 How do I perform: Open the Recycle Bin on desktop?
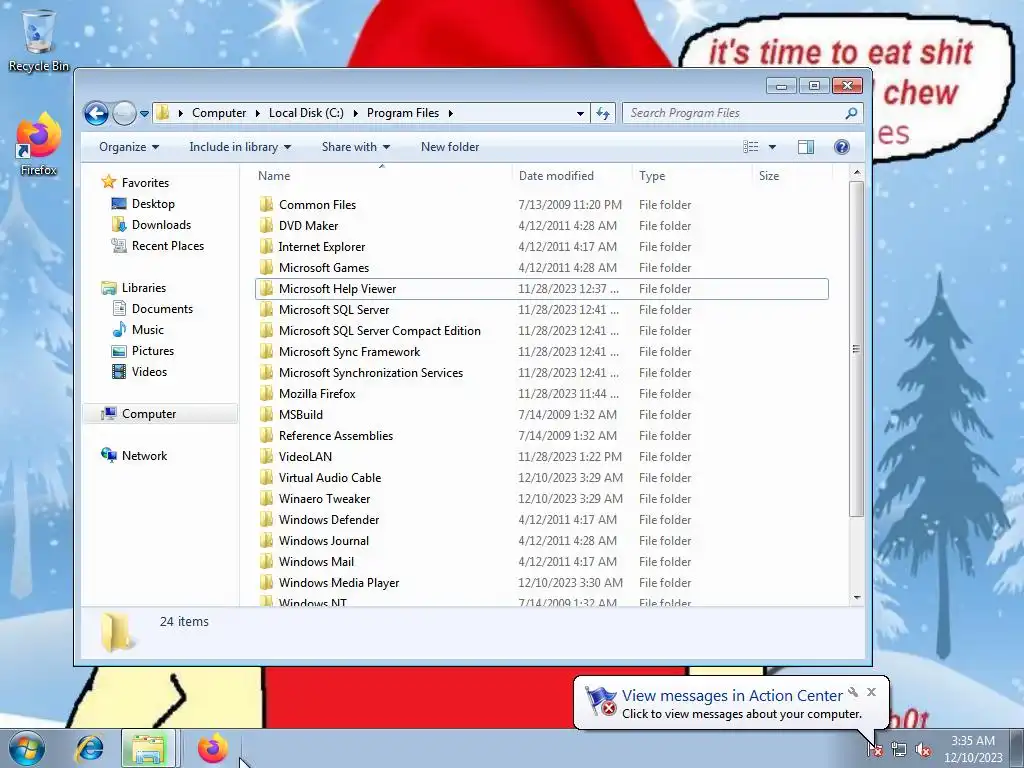pyautogui.click(x=39, y=41)
